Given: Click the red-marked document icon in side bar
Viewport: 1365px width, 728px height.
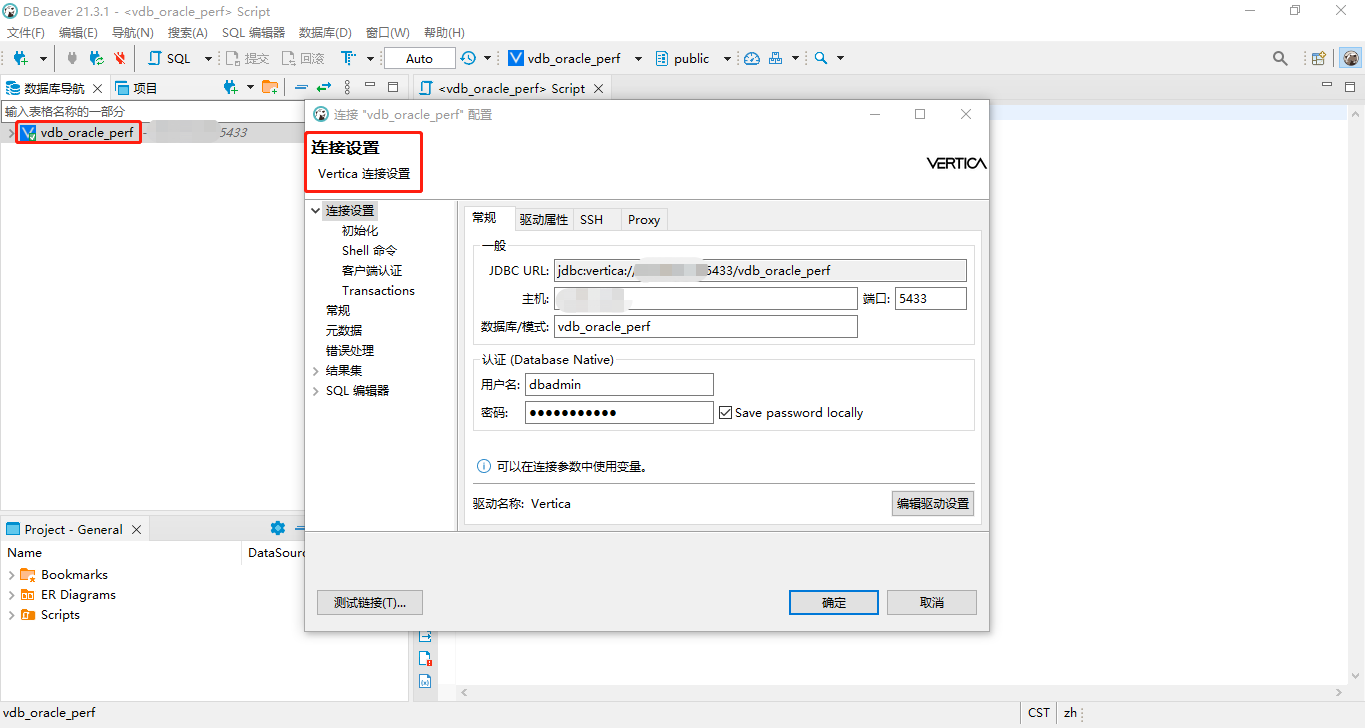Looking at the screenshot, I should click(x=425, y=658).
